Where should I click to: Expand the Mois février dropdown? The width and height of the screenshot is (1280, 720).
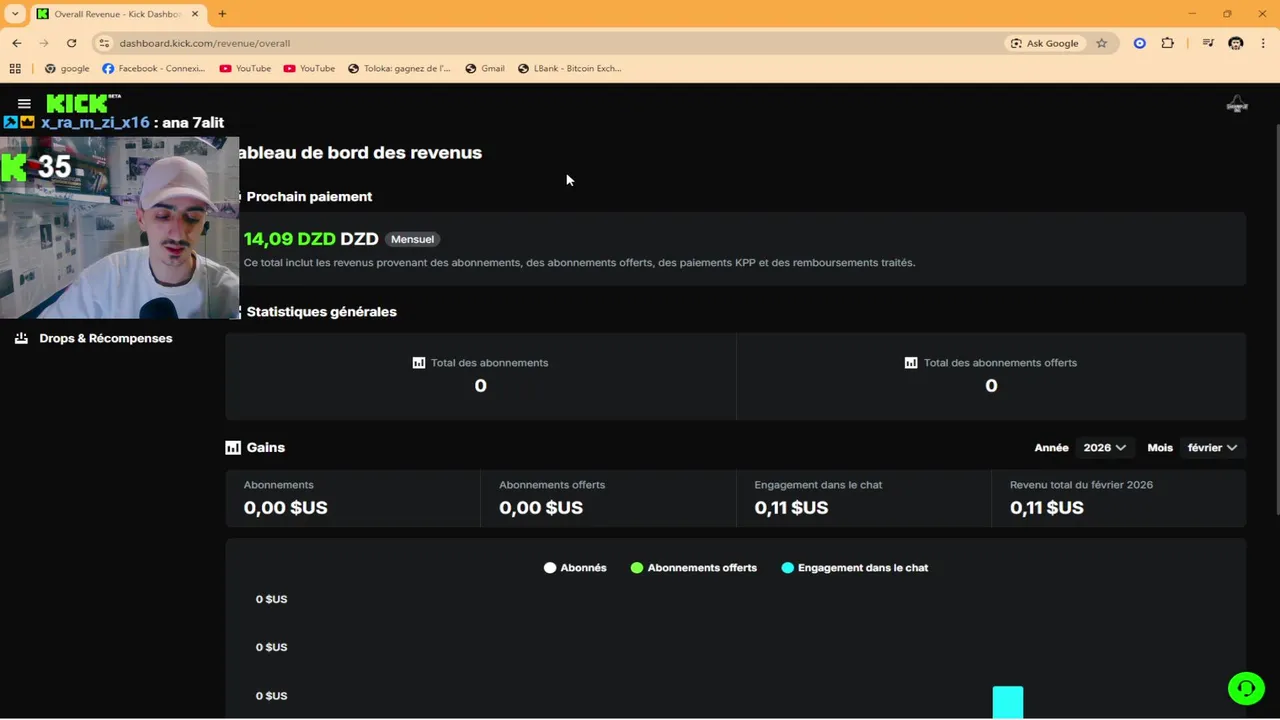click(x=1212, y=448)
